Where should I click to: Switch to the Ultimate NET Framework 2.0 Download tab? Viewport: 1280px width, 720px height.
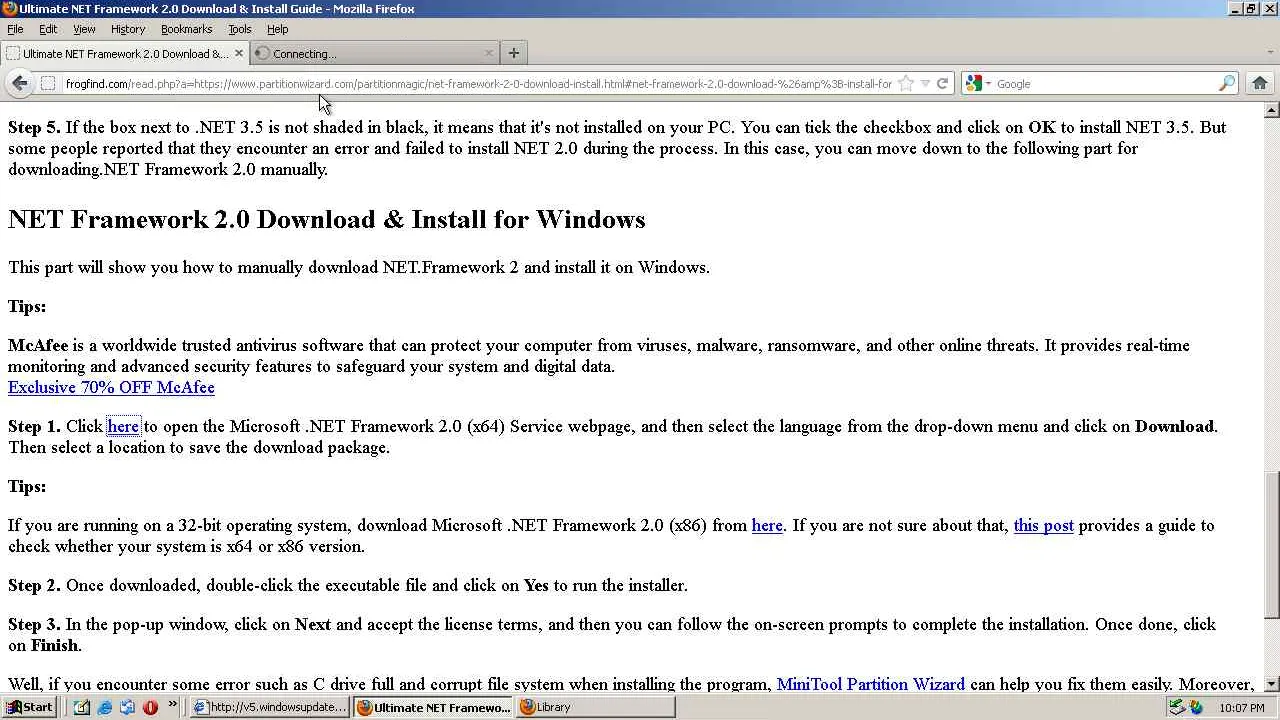125,53
